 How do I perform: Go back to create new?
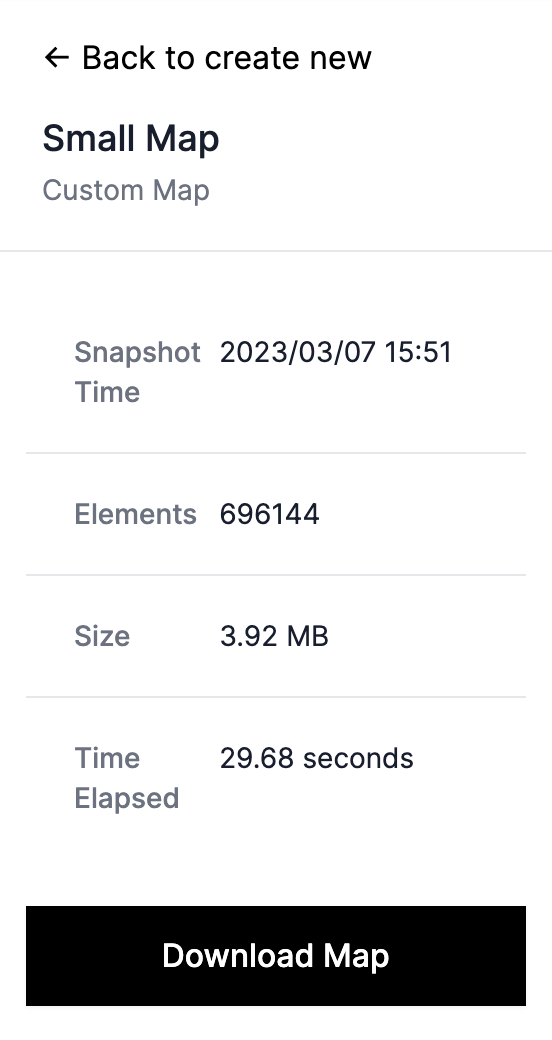tap(207, 58)
